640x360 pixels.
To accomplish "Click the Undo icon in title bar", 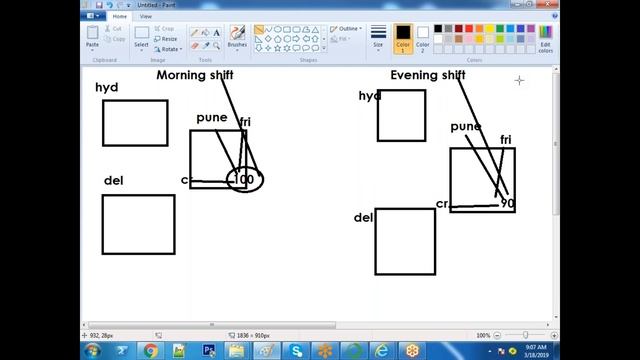I will (x=109, y=5).
